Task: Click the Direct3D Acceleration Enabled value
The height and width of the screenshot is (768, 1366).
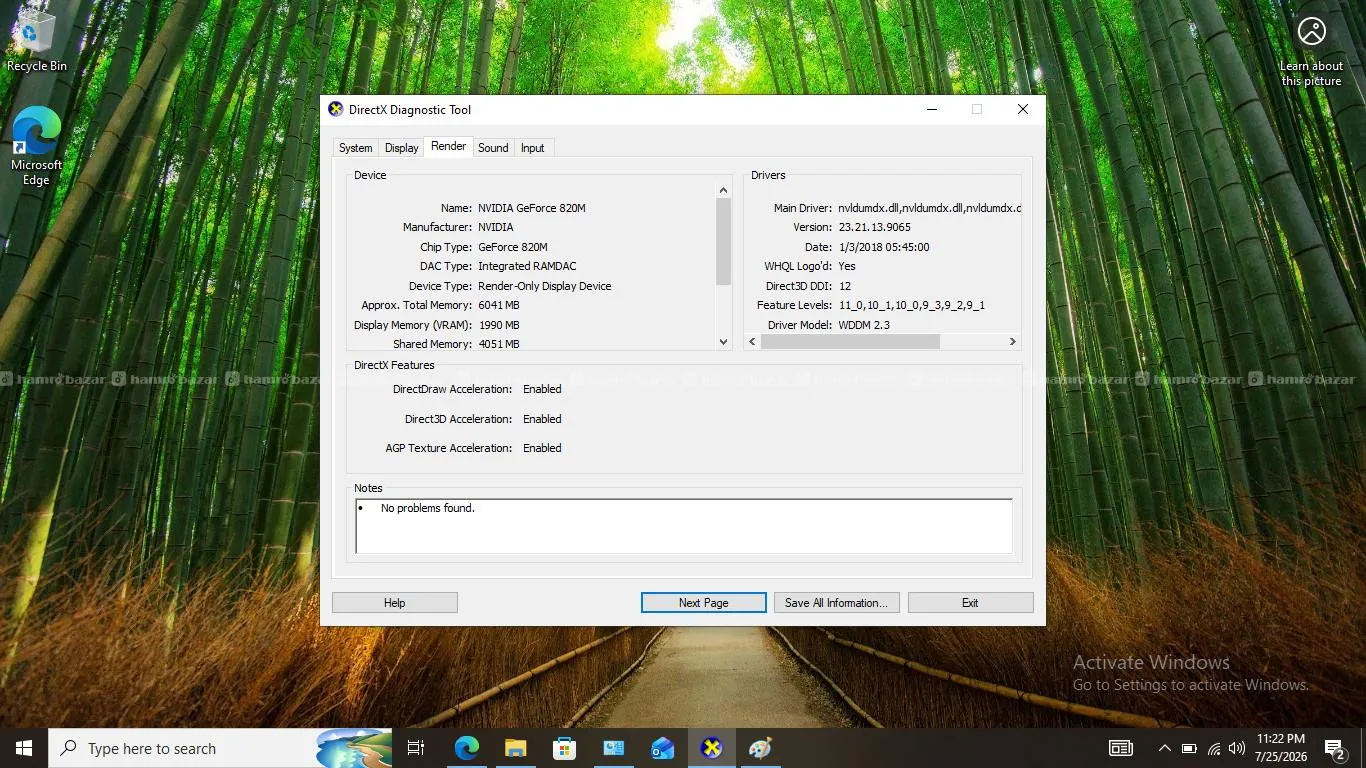Action: [x=542, y=419]
